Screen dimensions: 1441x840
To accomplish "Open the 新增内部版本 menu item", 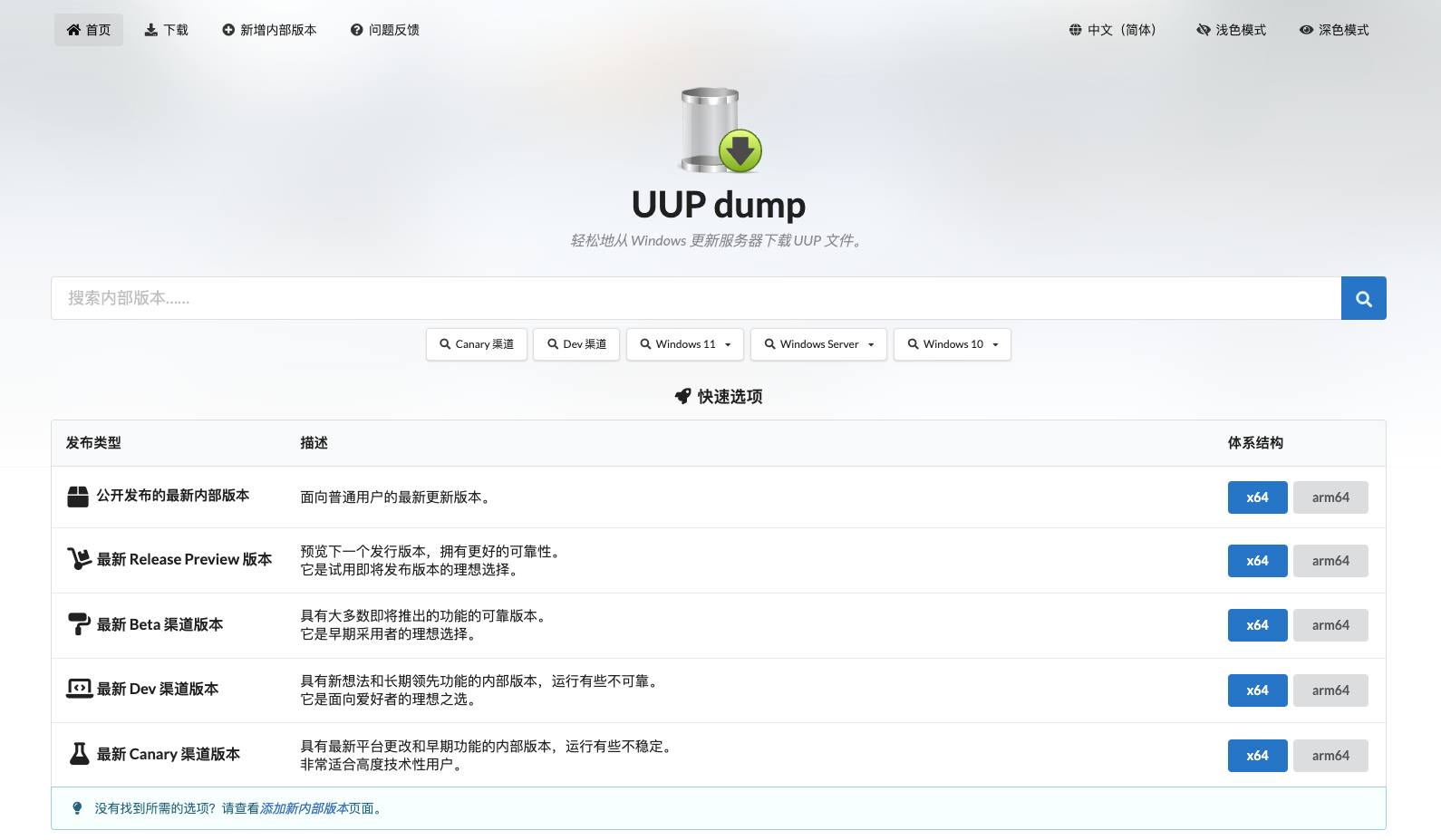I will pyautogui.click(x=269, y=30).
